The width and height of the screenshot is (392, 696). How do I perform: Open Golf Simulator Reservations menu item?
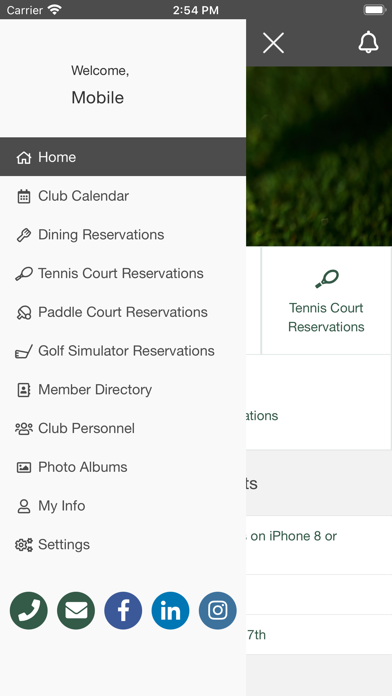point(123,351)
